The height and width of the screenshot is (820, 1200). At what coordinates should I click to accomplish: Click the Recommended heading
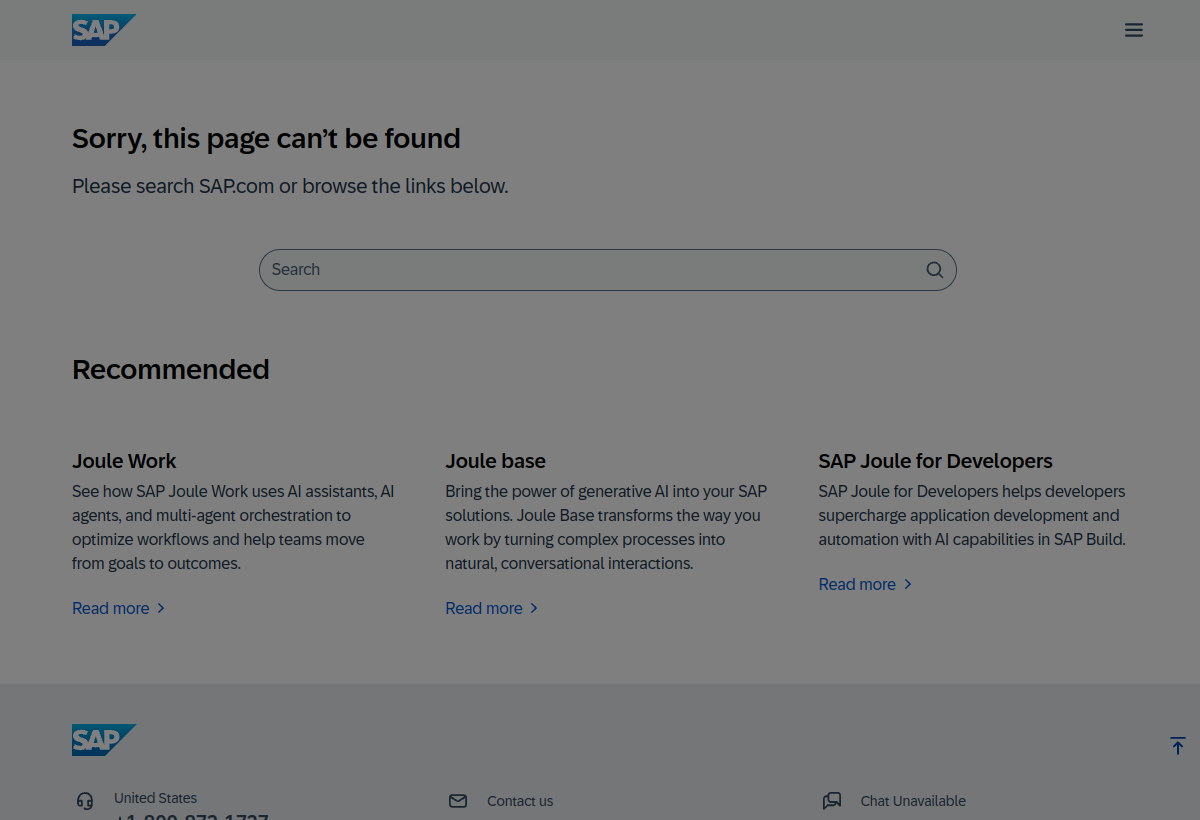pyautogui.click(x=171, y=369)
